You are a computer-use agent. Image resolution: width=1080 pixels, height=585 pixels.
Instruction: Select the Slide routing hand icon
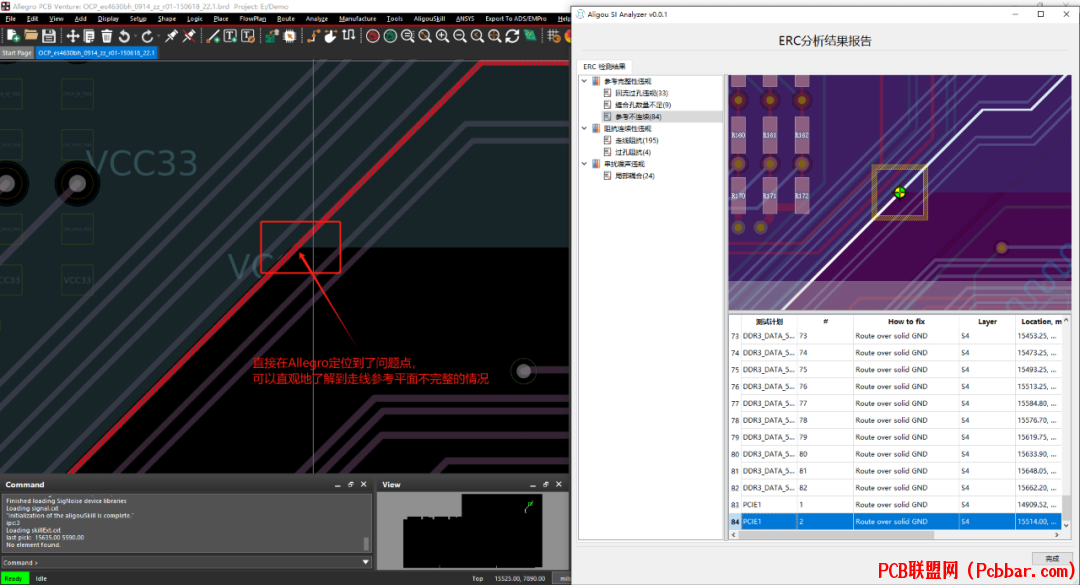coord(331,36)
